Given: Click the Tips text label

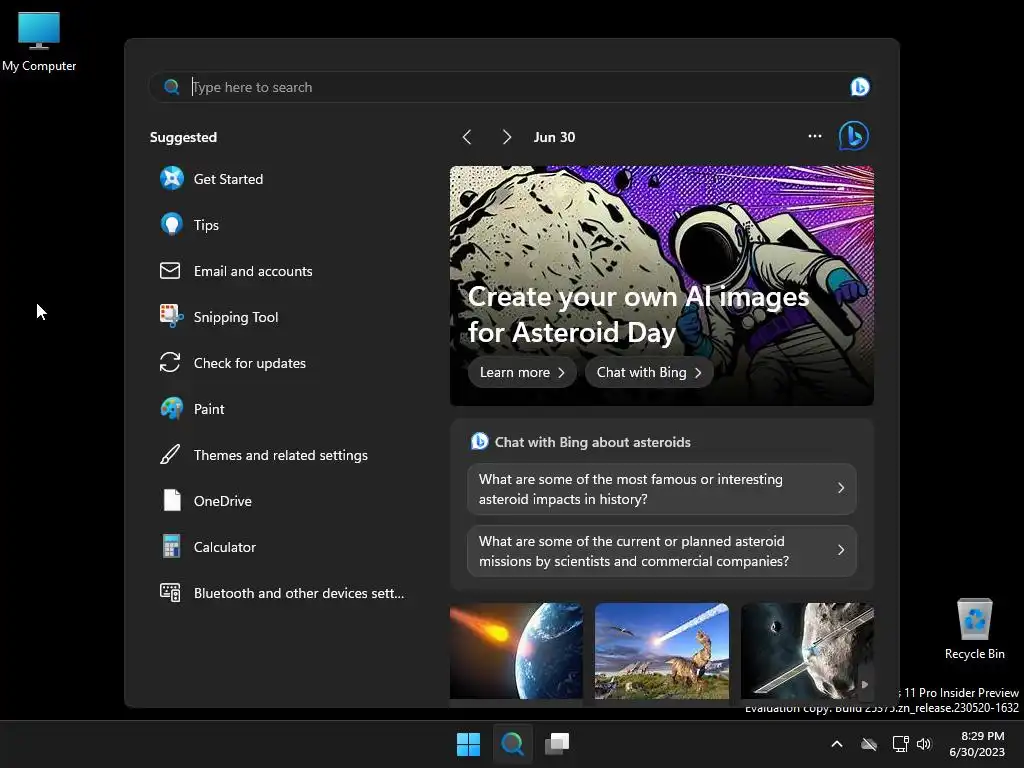Looking at the screenshot, I should [206, 225].
